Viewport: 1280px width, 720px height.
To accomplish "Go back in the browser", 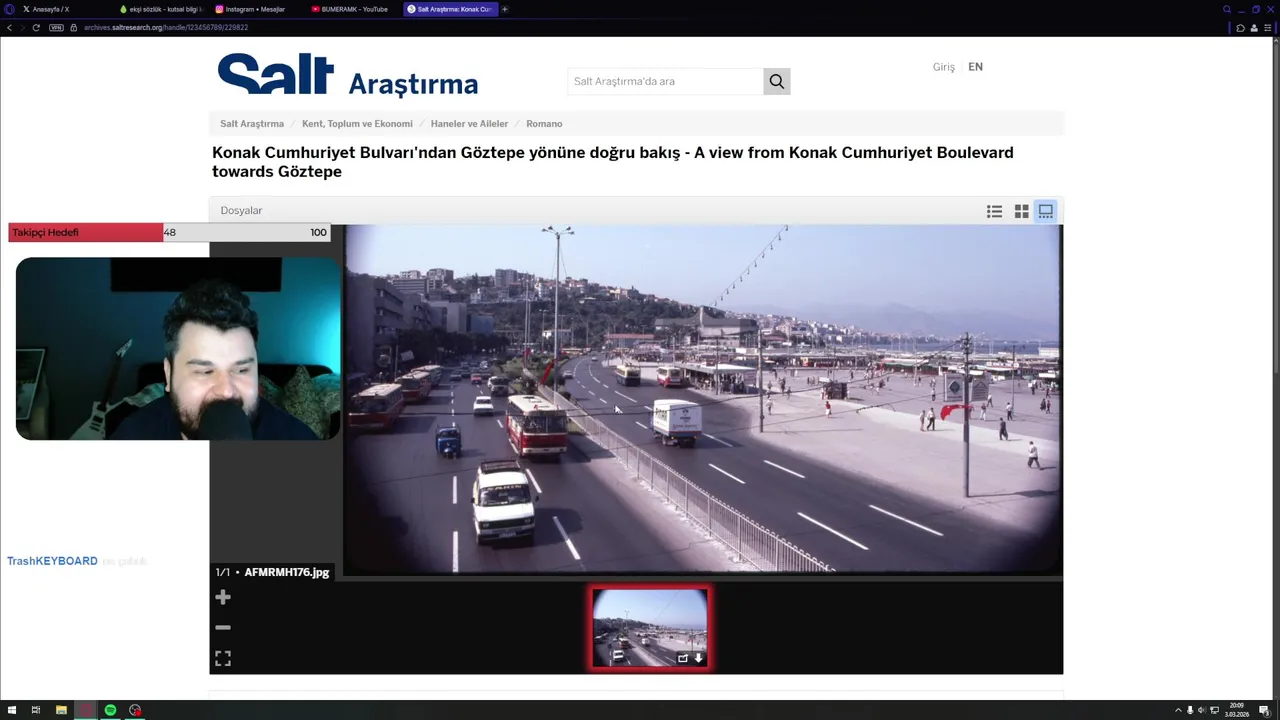I will click(x=9, y=27).
